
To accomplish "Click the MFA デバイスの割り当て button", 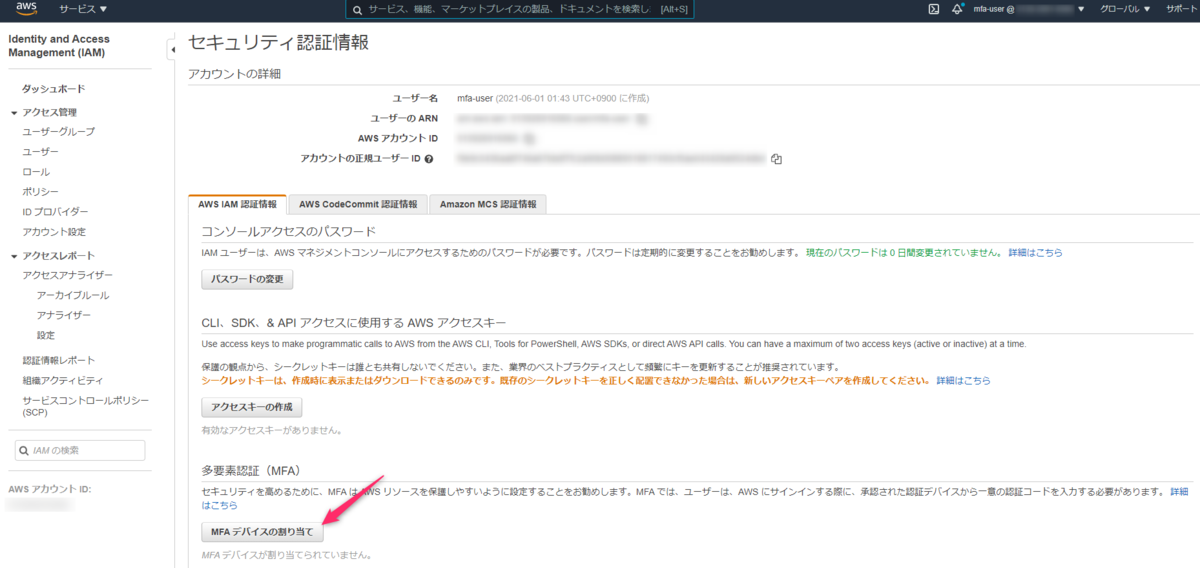I will (x=262, y=532).
